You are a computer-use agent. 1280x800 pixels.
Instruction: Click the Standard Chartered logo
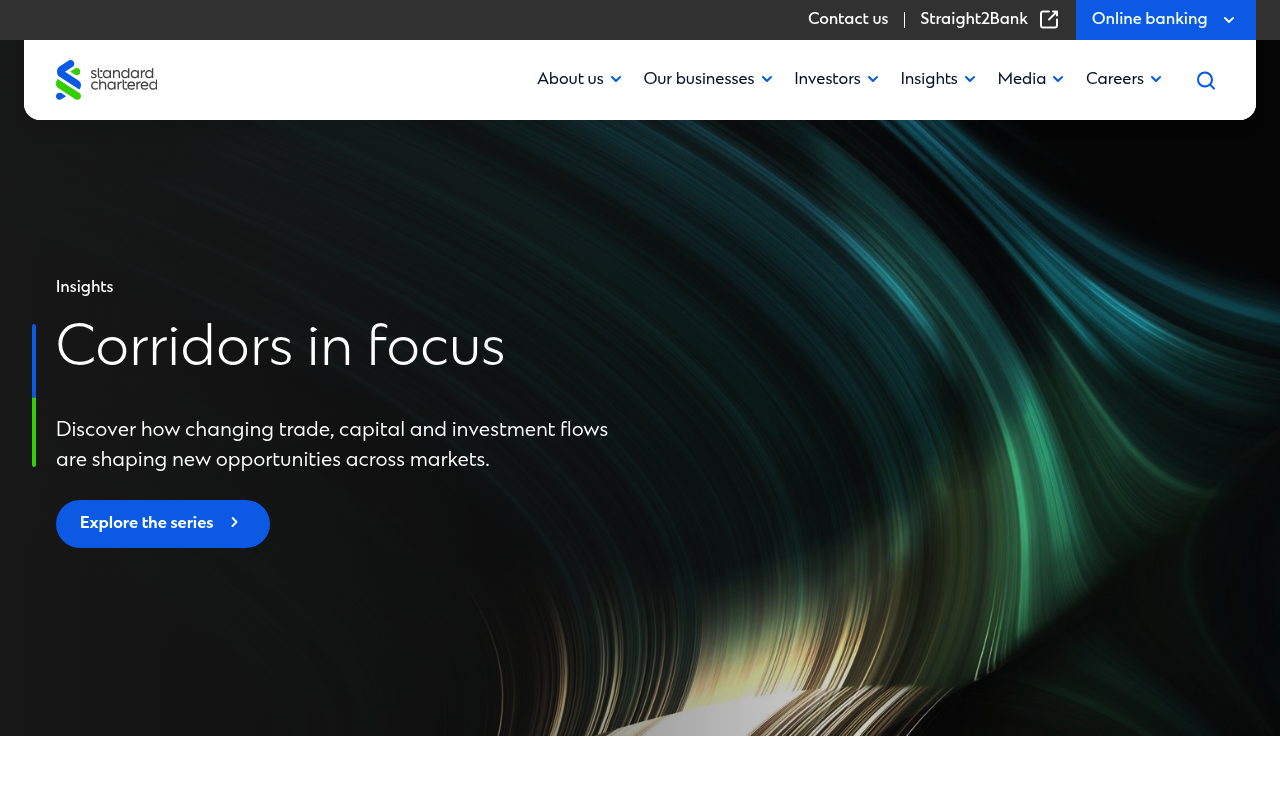106,80
